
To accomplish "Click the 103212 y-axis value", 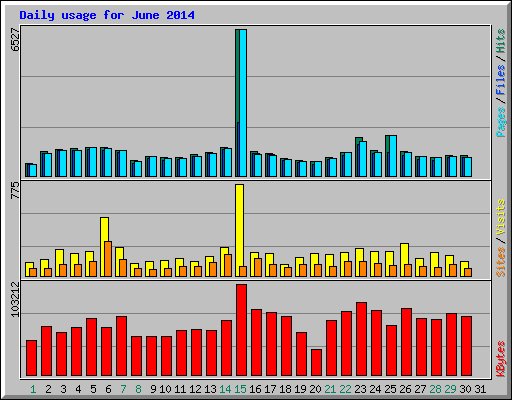I will (15, 299).
